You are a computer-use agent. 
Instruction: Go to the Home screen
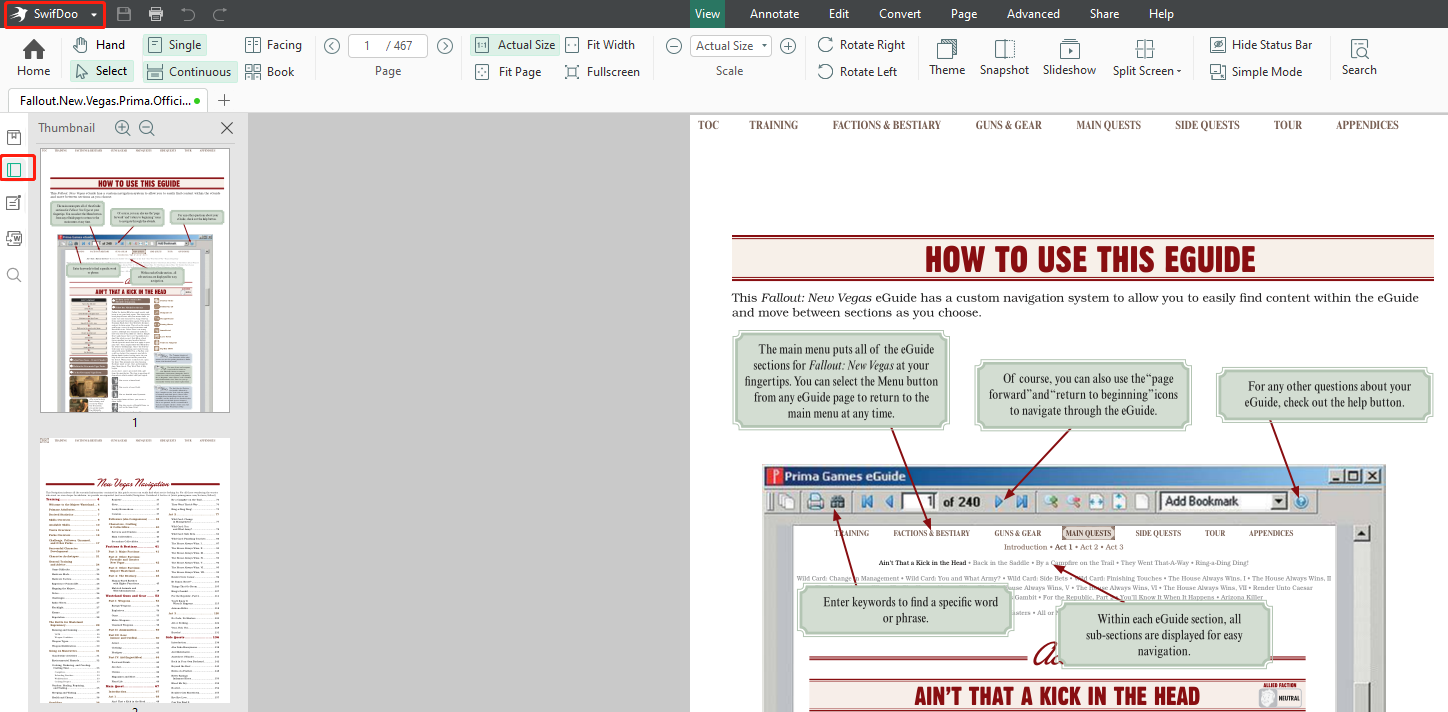(x=33, y=58)
